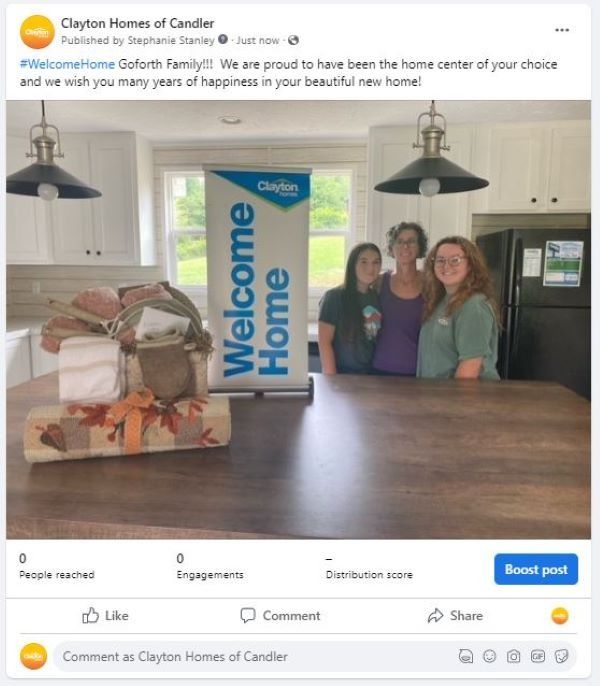Open the Clayton Homes of Candler page name

pyautogui.click(x=137, y=23)
